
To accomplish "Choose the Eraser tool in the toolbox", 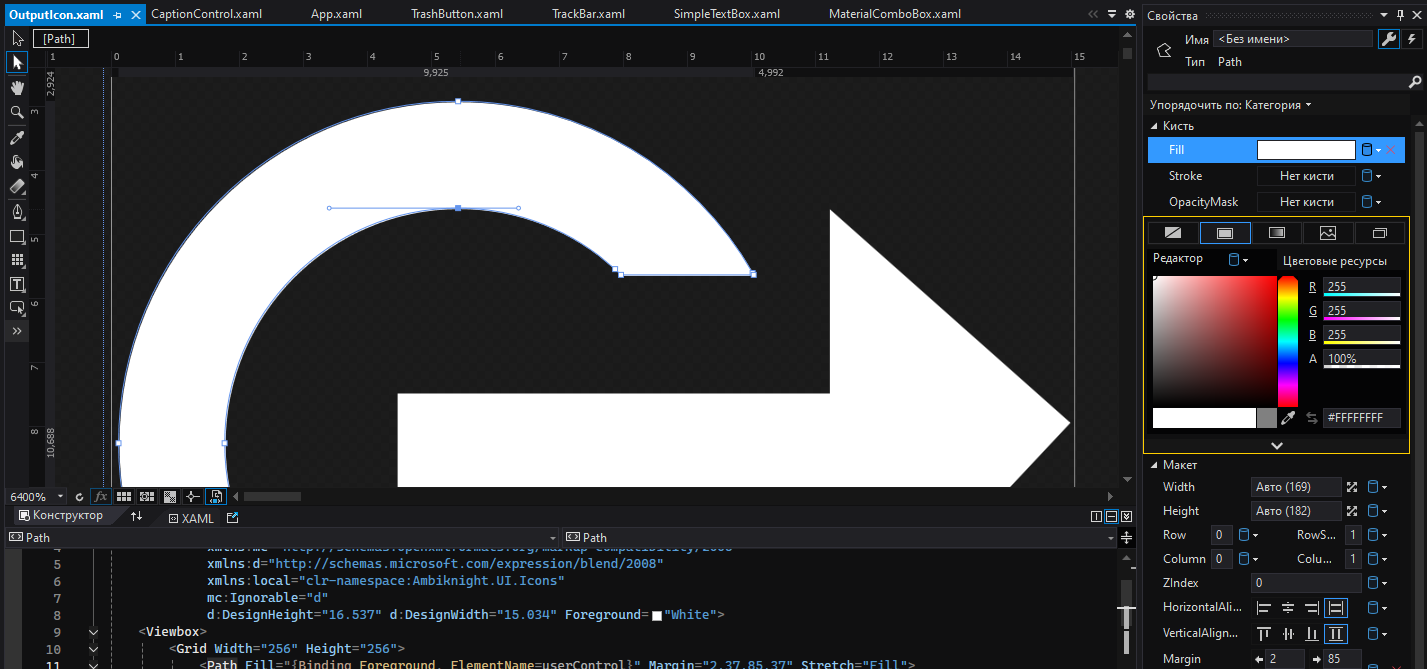I will click(x=17, y=186).
